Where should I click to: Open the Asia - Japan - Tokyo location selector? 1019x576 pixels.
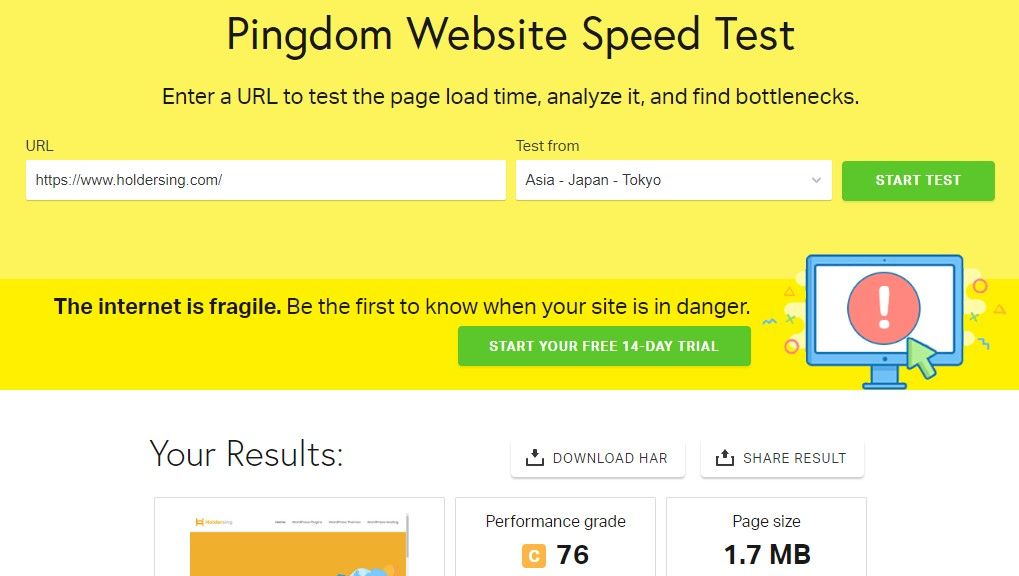pyautogui.click(x=674, y=180)
